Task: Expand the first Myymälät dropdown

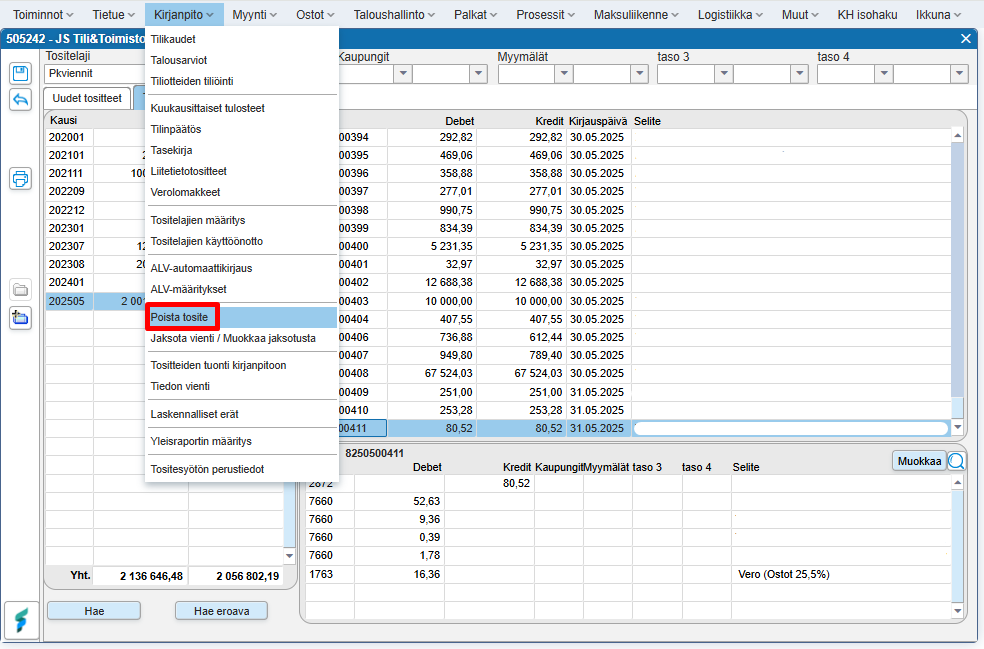Action: 563,74
